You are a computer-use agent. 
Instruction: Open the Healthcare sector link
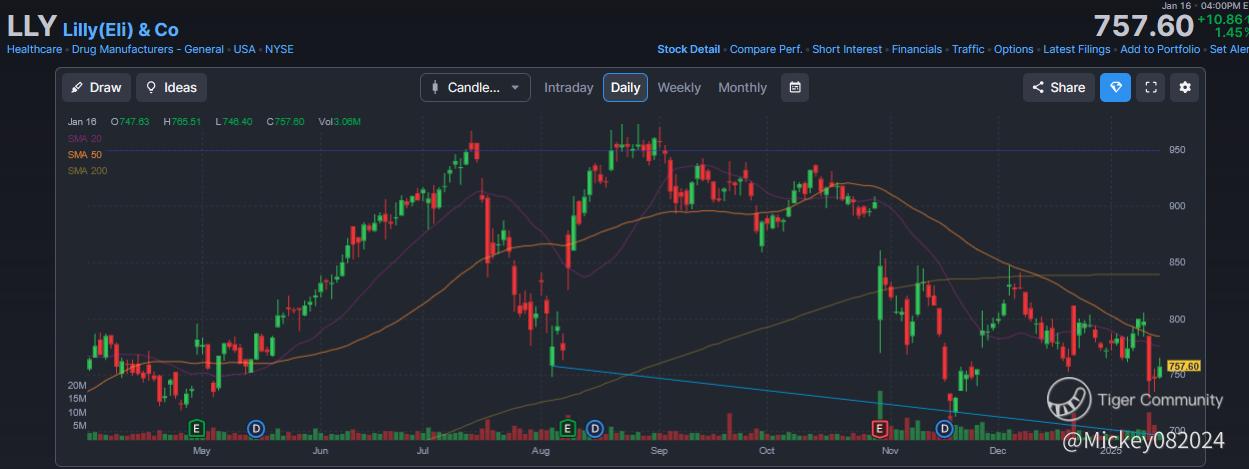(x=35, y=49)
